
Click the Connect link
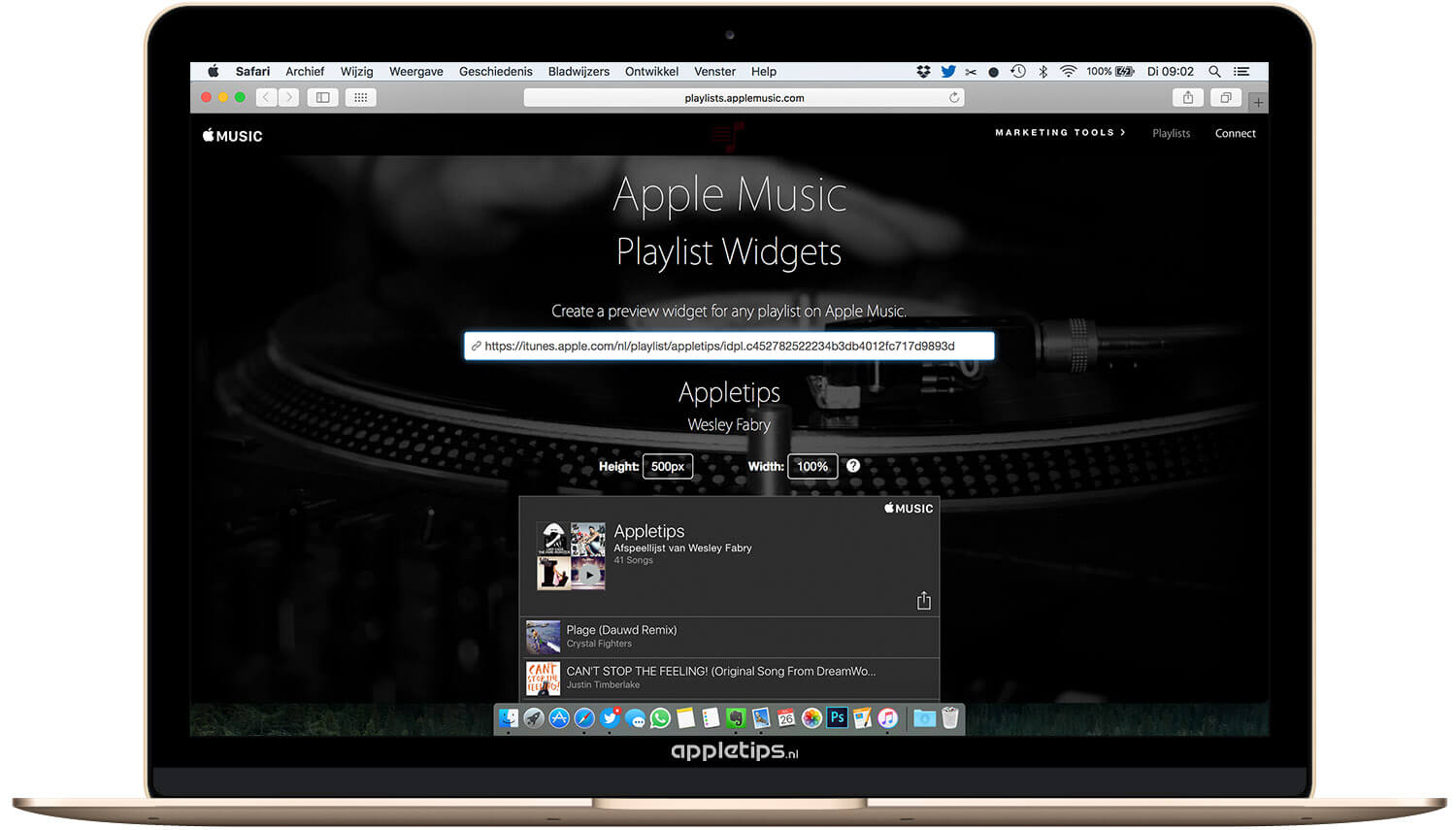[x=1235, y=133]
